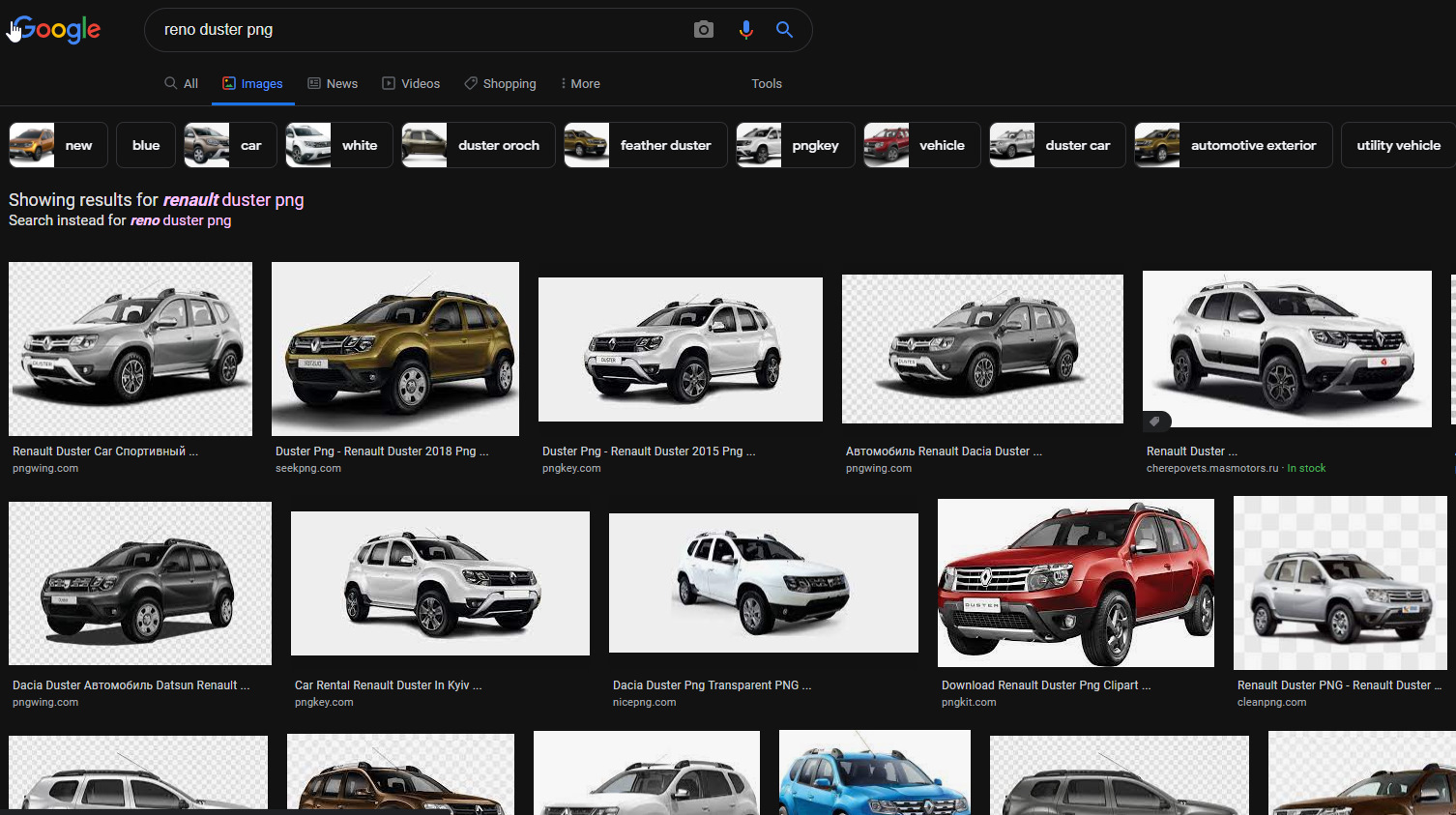
Task: Select the 'blue' filter chip
Action: tap(146, 145)
